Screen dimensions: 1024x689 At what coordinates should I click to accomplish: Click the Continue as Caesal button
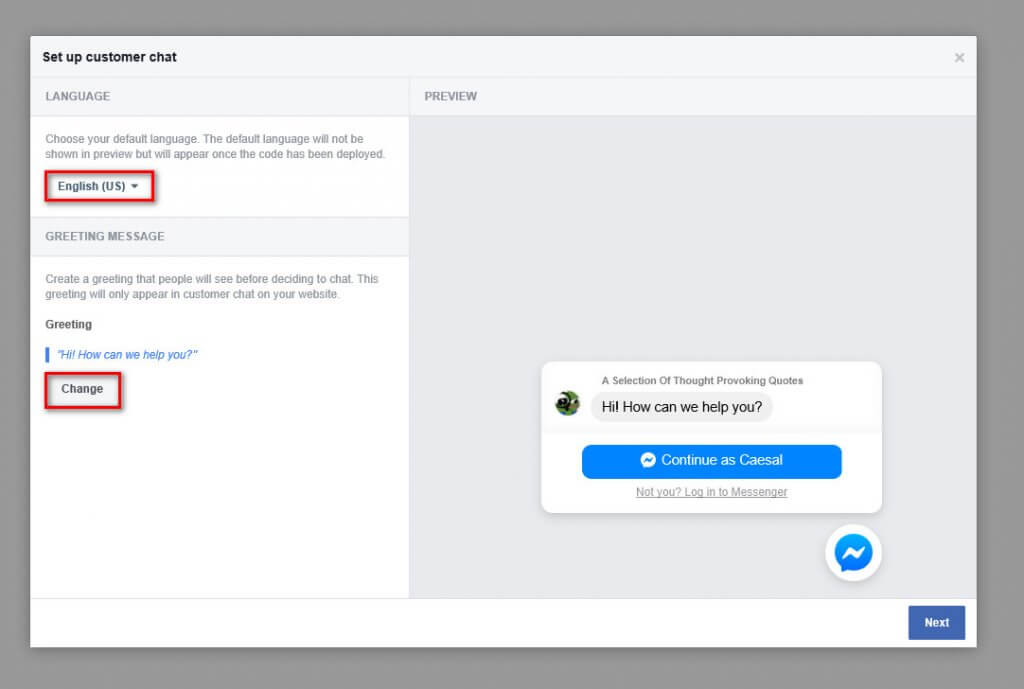tap(711, 461)
